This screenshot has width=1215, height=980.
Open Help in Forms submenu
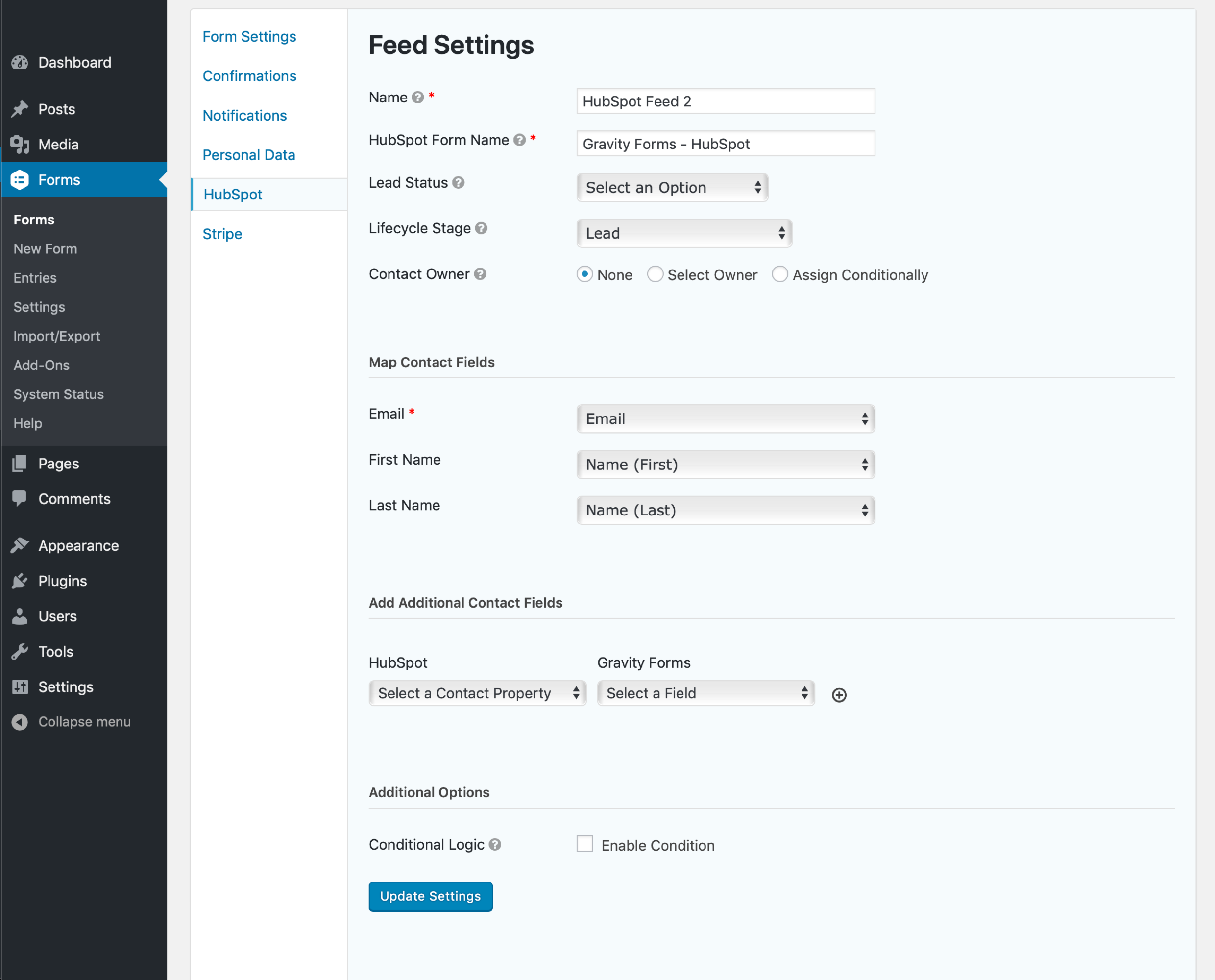tap(27, 423)
